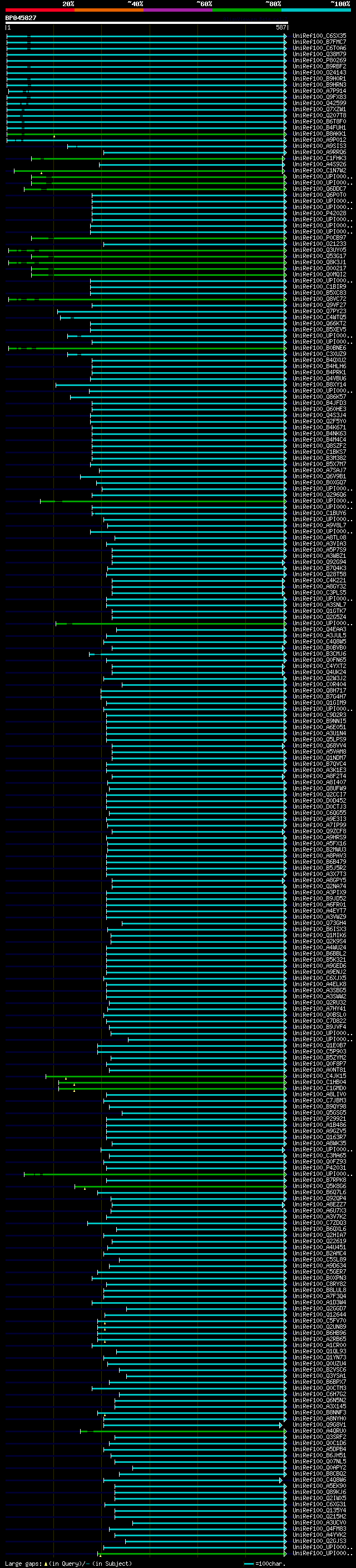
Task: Select hit UniRef100_C3XUZ9
Action: coord(319,354)
